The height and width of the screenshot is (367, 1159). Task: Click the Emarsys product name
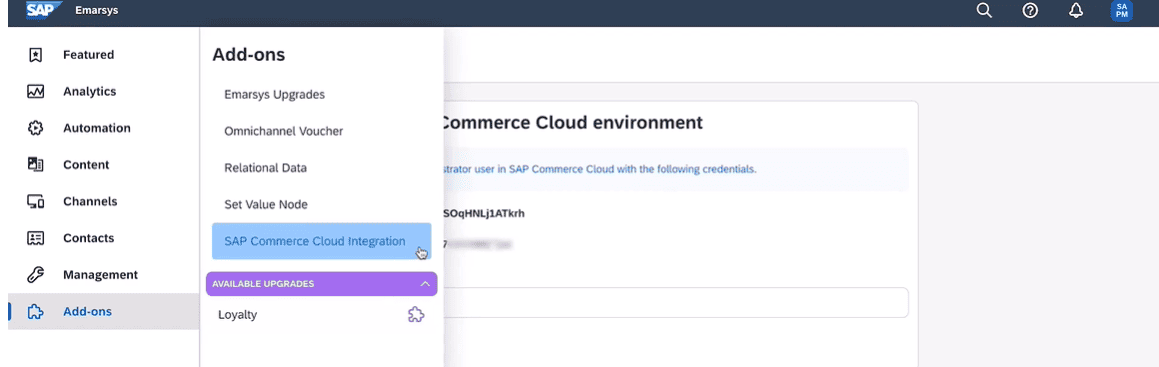click(x=96, y=10)
